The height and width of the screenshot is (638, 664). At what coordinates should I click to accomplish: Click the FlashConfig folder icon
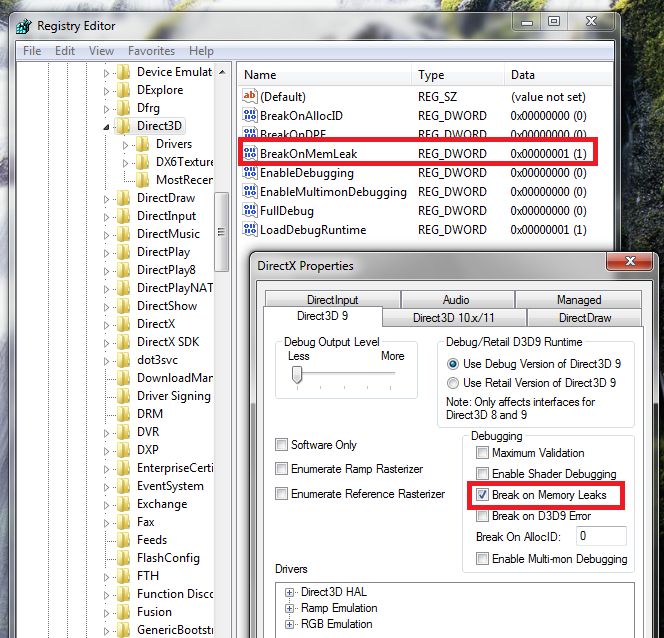(x=124, y=558)
